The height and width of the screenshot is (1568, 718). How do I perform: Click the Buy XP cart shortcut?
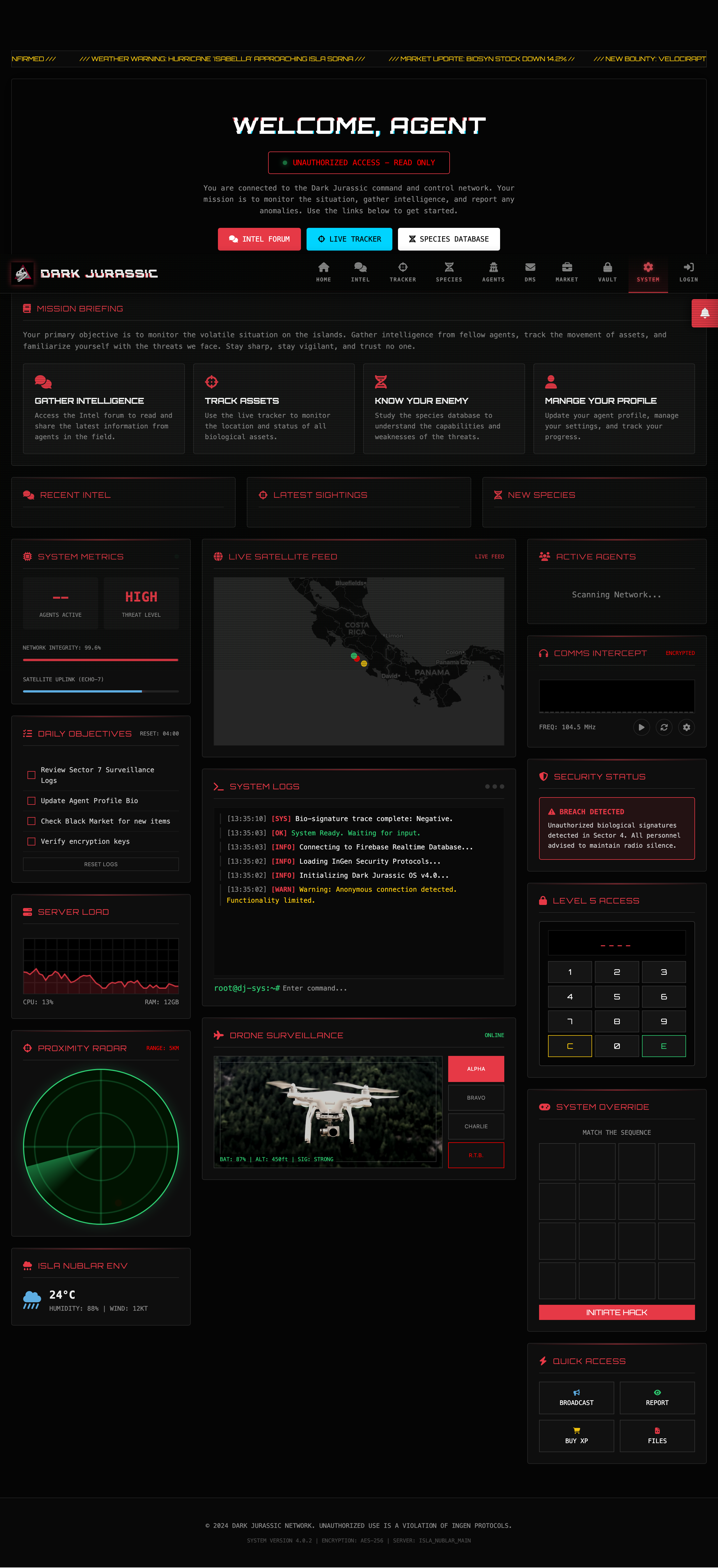coord(576,1435)
